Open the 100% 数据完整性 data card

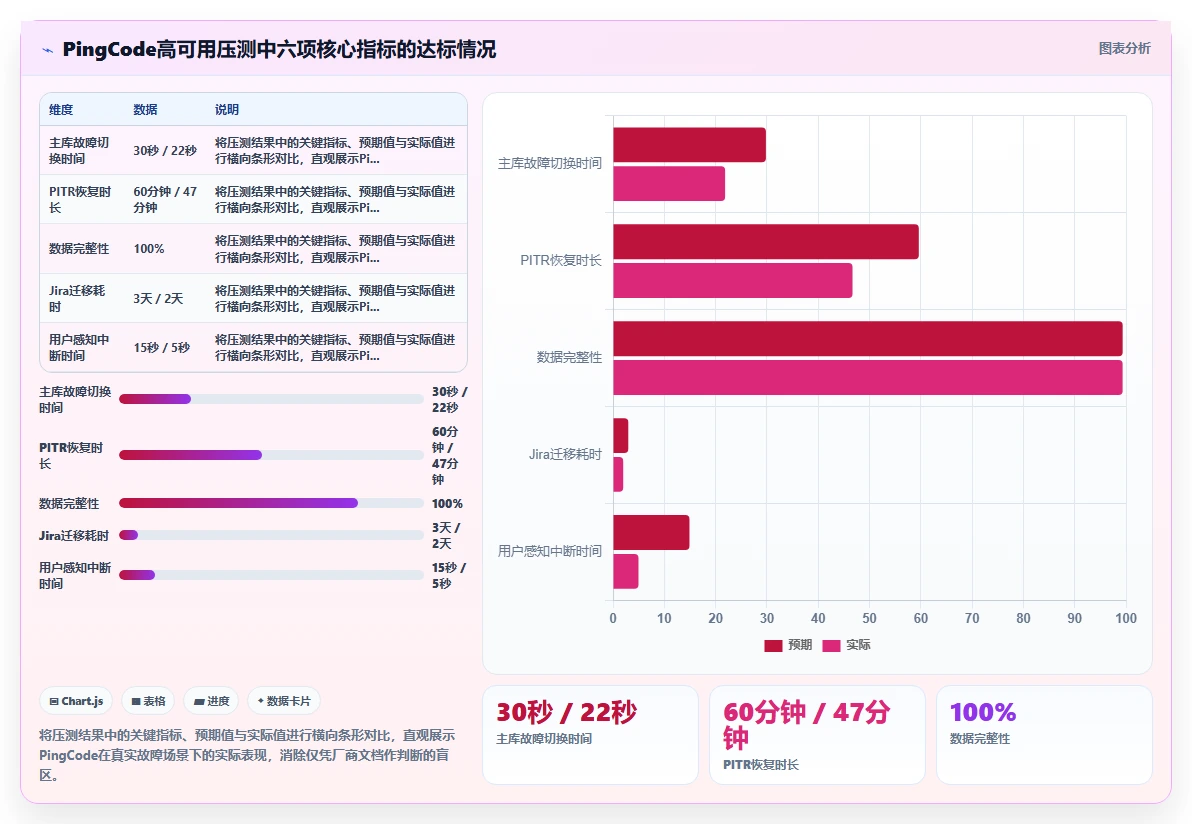click(1045, 735)
